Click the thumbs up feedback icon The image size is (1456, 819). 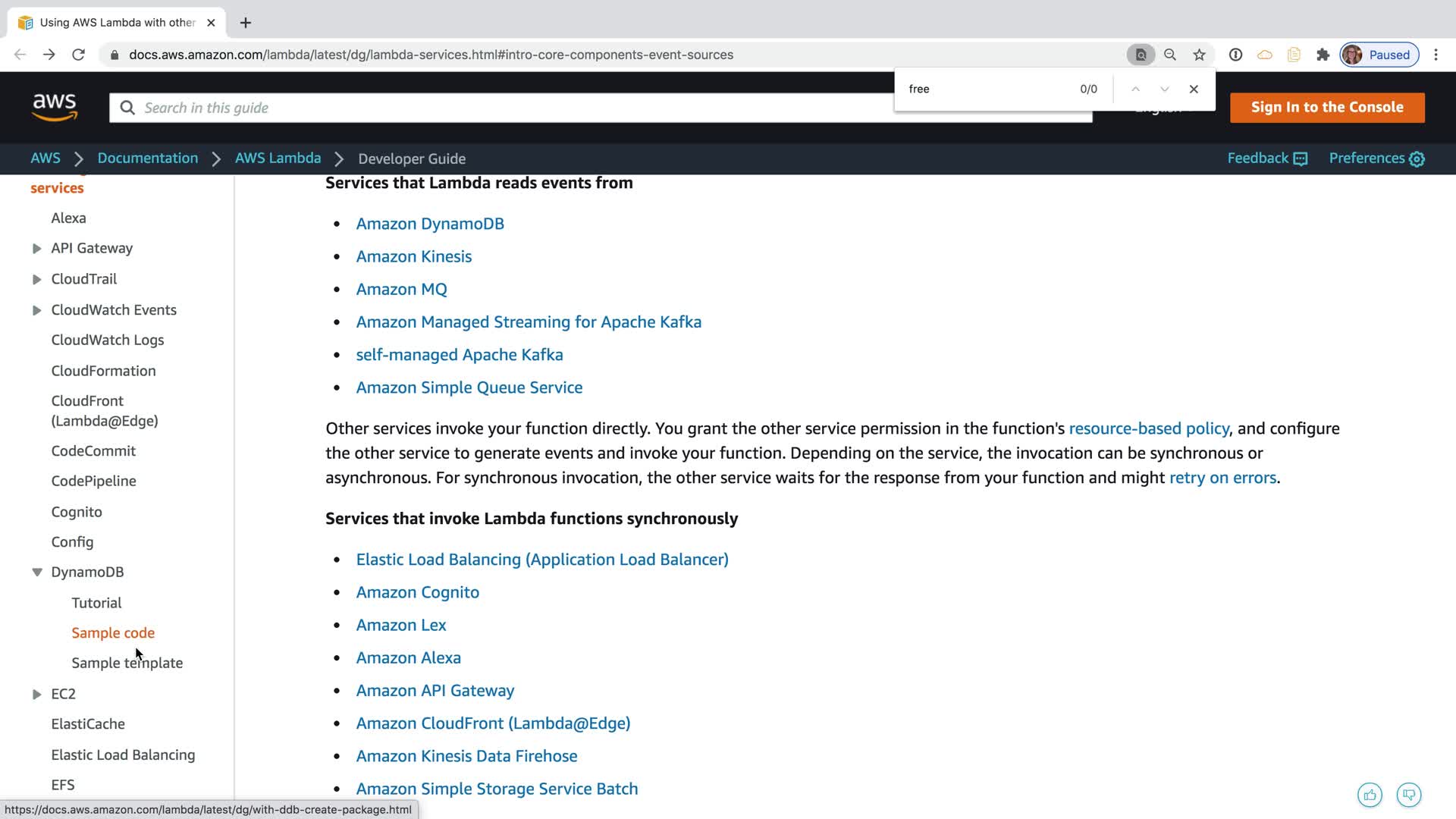[1370, 795]
